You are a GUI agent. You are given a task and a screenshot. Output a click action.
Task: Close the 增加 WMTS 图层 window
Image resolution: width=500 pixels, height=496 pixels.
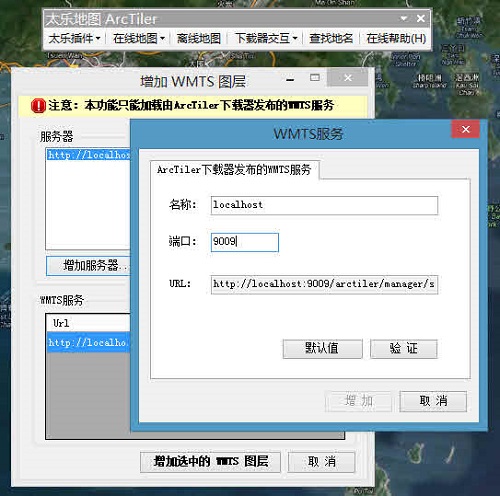click(x=348, y=78)
